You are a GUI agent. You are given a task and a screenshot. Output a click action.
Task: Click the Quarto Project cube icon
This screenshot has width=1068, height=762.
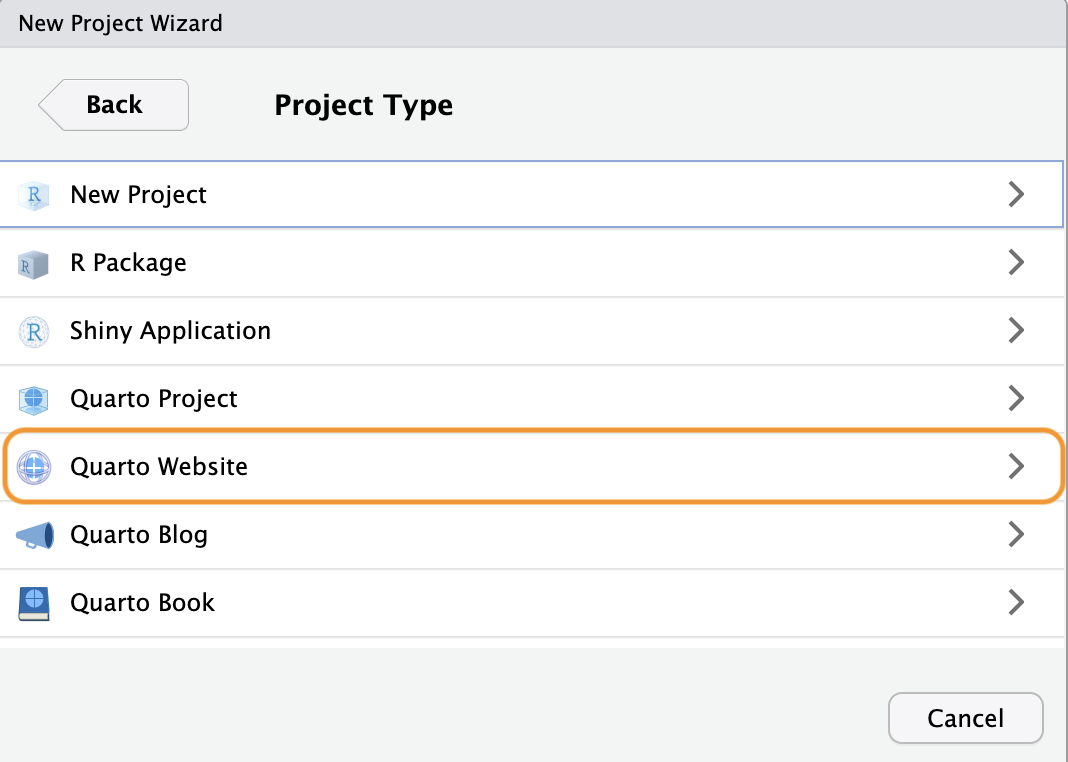coord(33,399)
